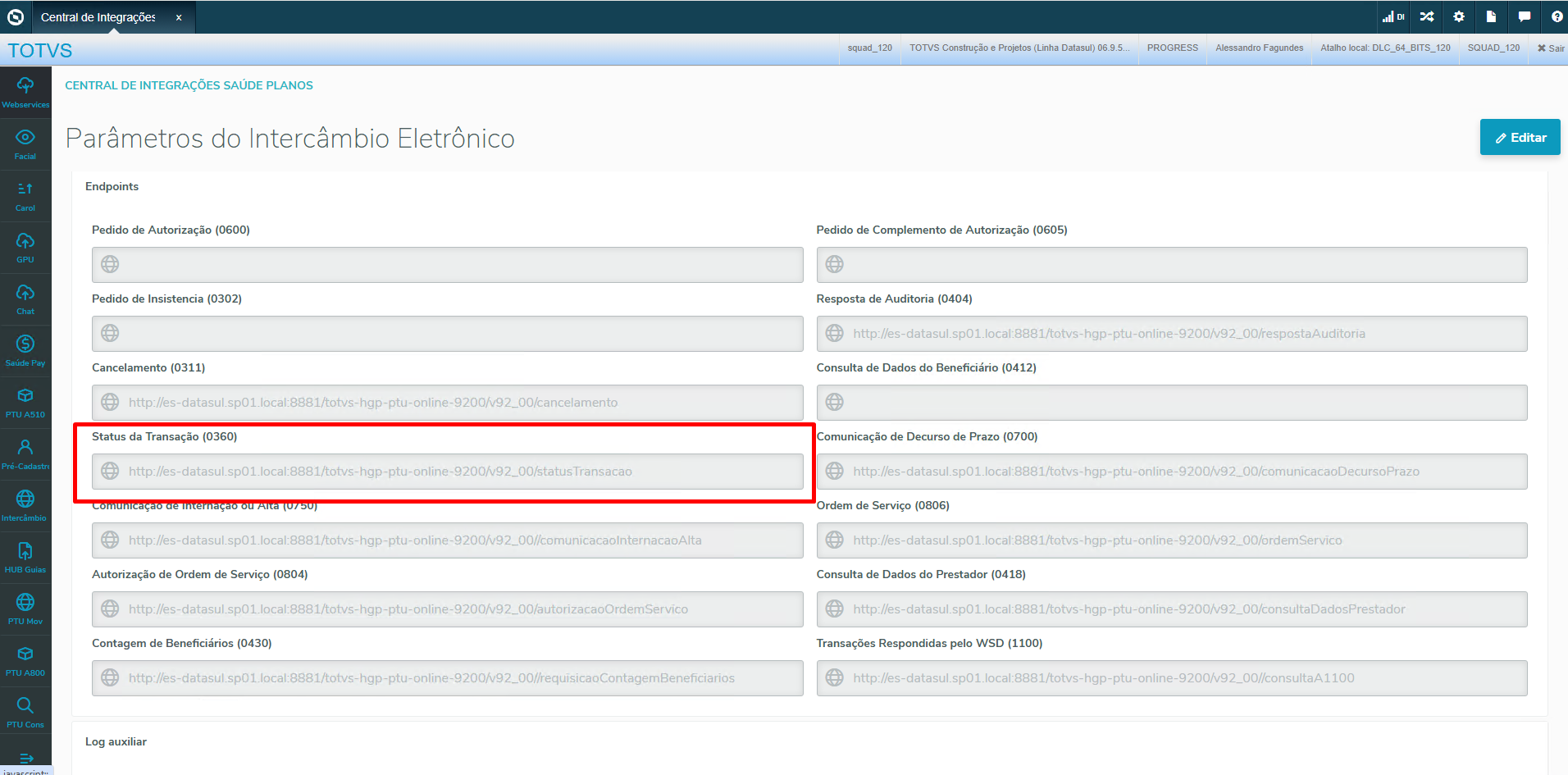Click the comunicacaoInternacaoAlta URL field
This screenshot has width=1568, height=775.
(x=447, y=540)
